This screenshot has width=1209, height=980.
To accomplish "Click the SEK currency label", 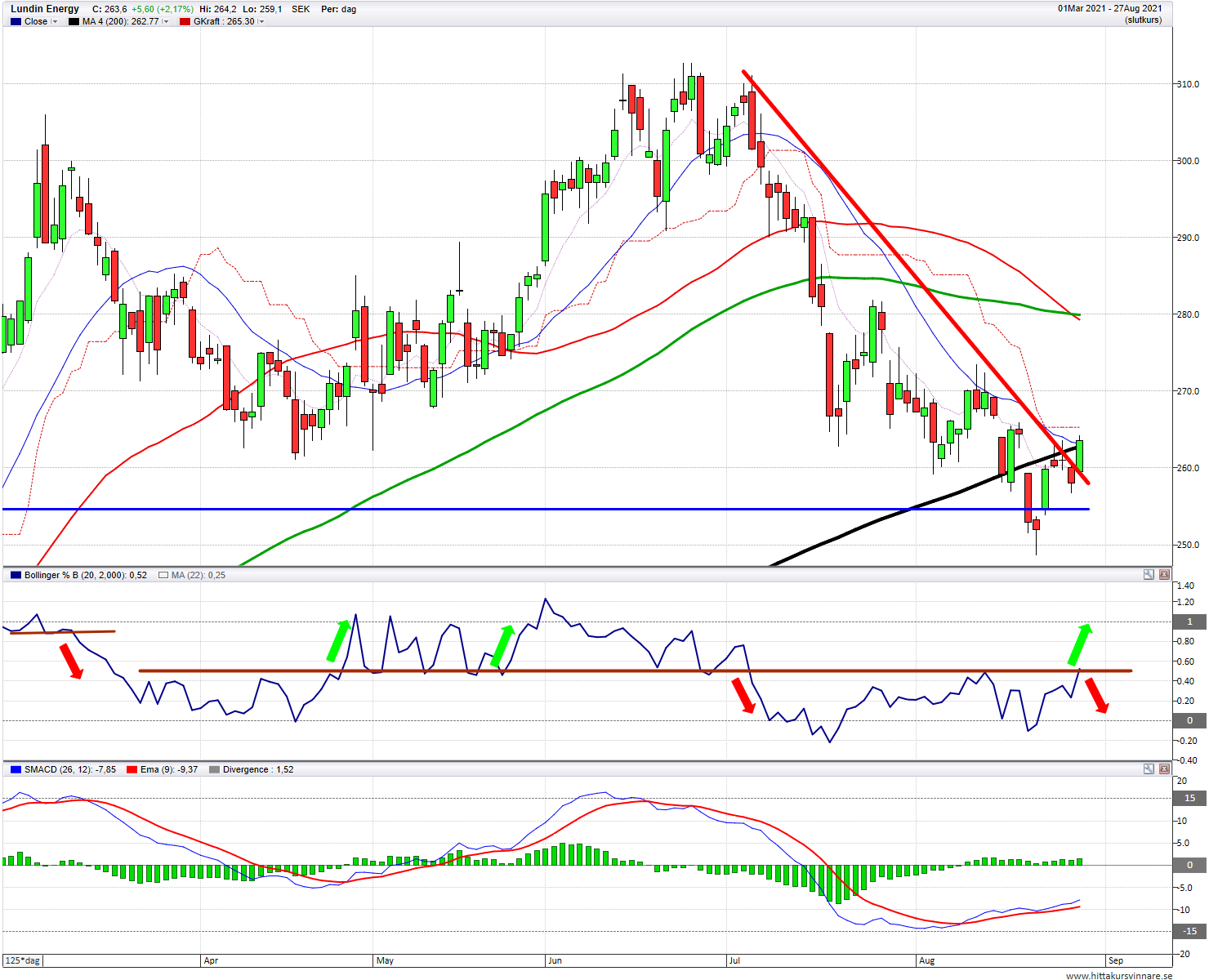I will coord(301,9).
